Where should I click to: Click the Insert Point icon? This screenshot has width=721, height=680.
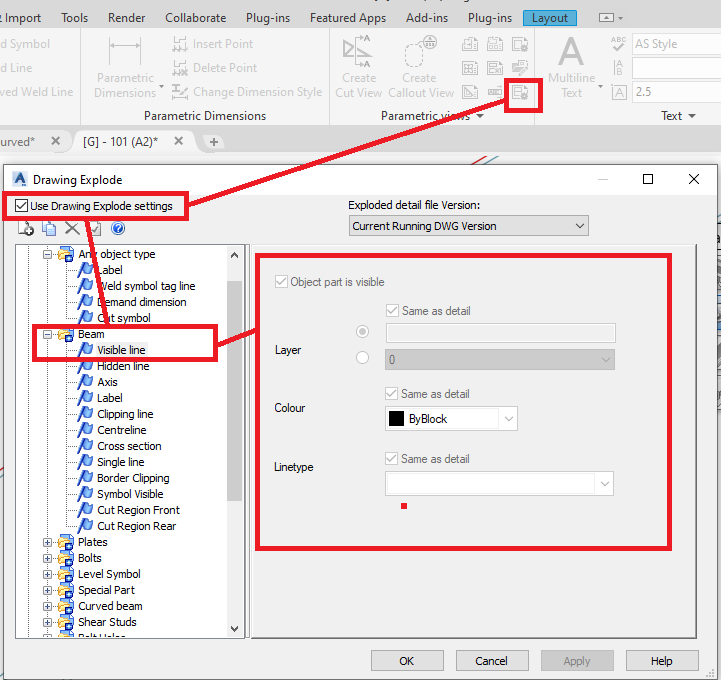tap(180, 44)
